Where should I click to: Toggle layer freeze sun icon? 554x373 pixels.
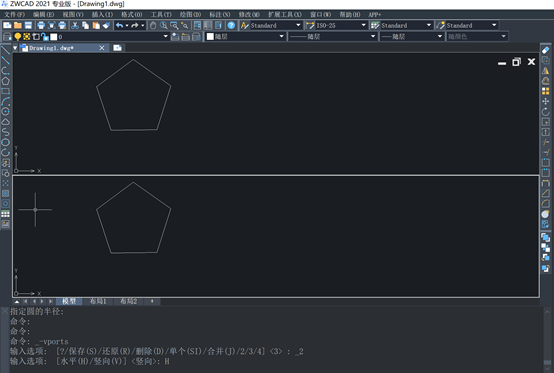26,37
